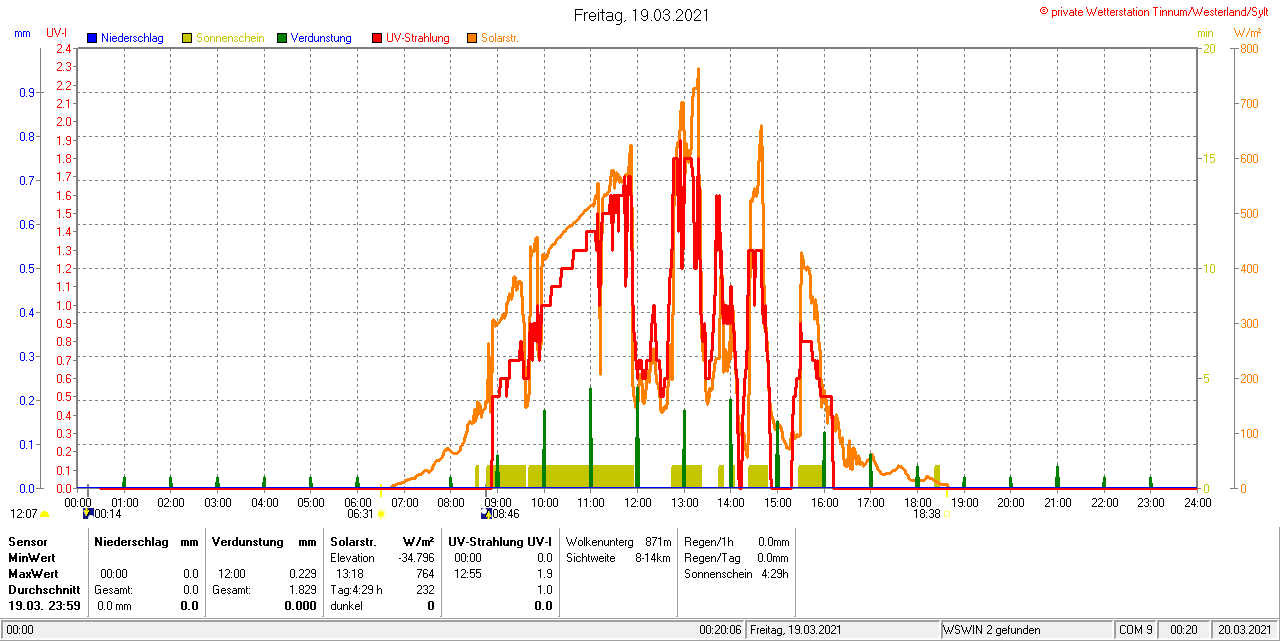Image resolution: width=1280 pixels, height=641 pixels.
Task: Click the Solarstr. maximum value 764
Action: pos(426,574)
